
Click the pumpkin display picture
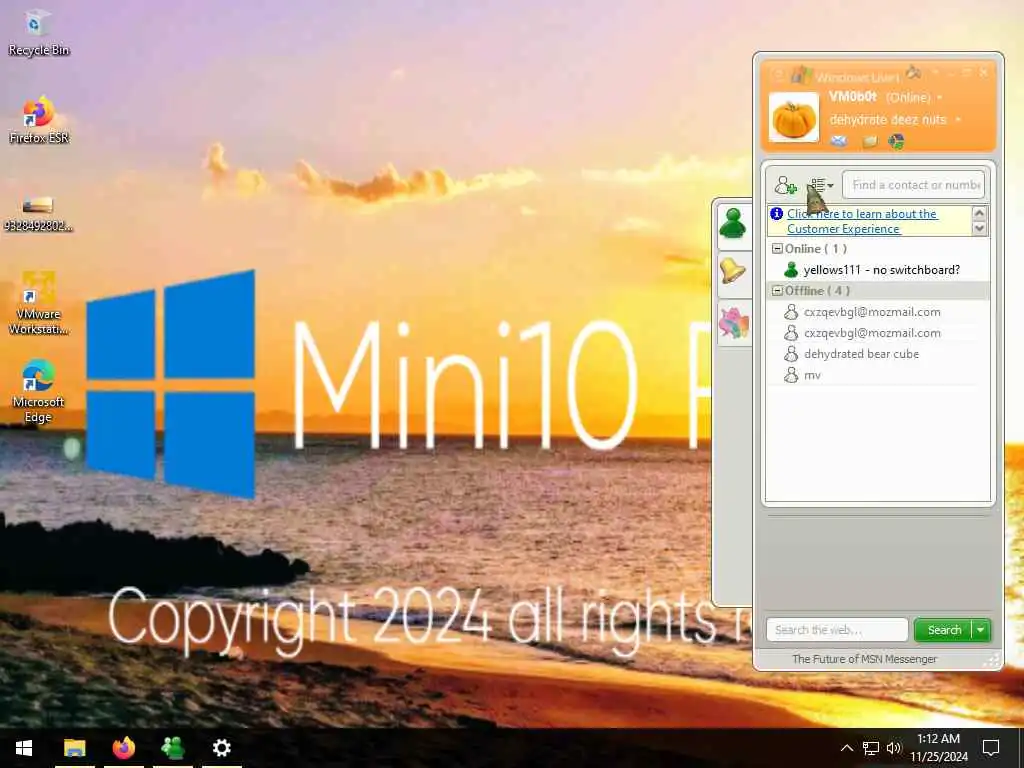click(x=793, y=118)
